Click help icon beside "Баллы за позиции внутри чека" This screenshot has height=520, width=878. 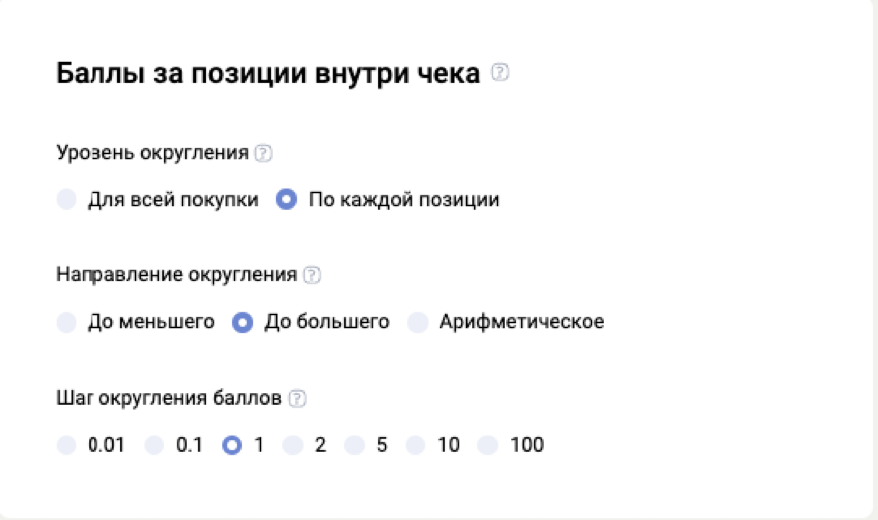point(501,73)
